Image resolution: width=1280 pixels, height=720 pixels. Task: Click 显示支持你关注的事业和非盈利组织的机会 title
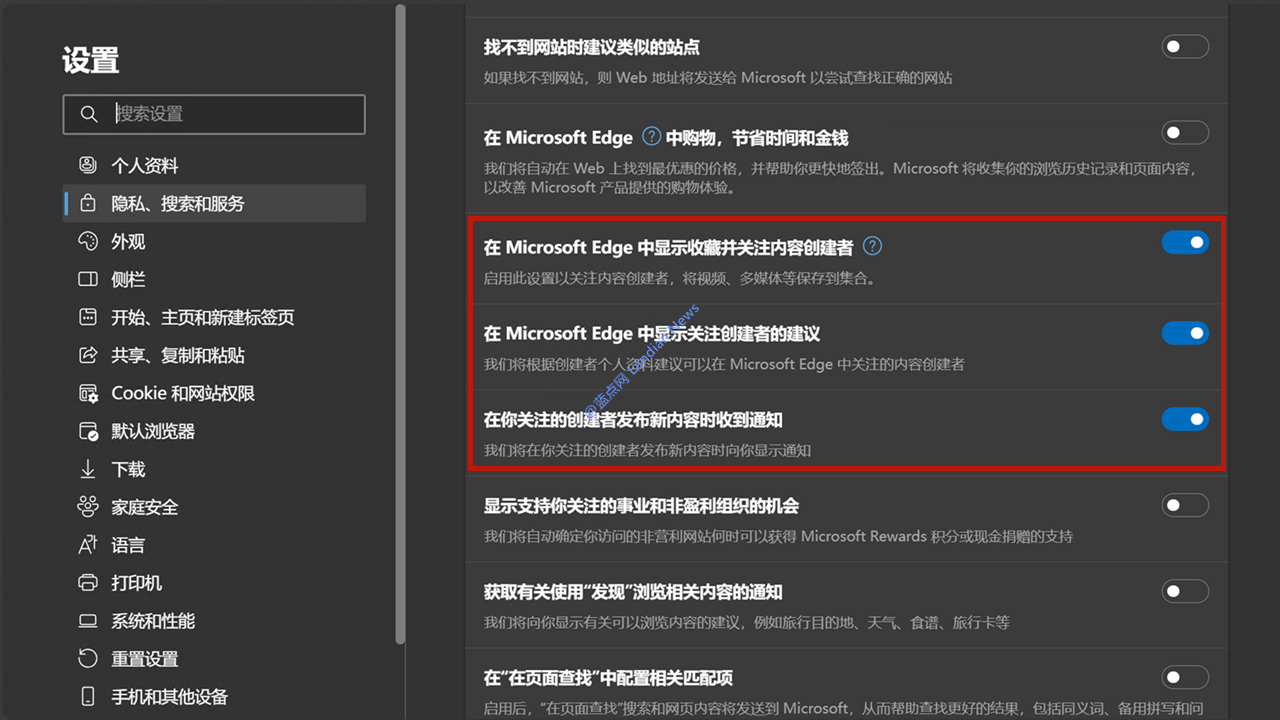(x=641, y=505)
